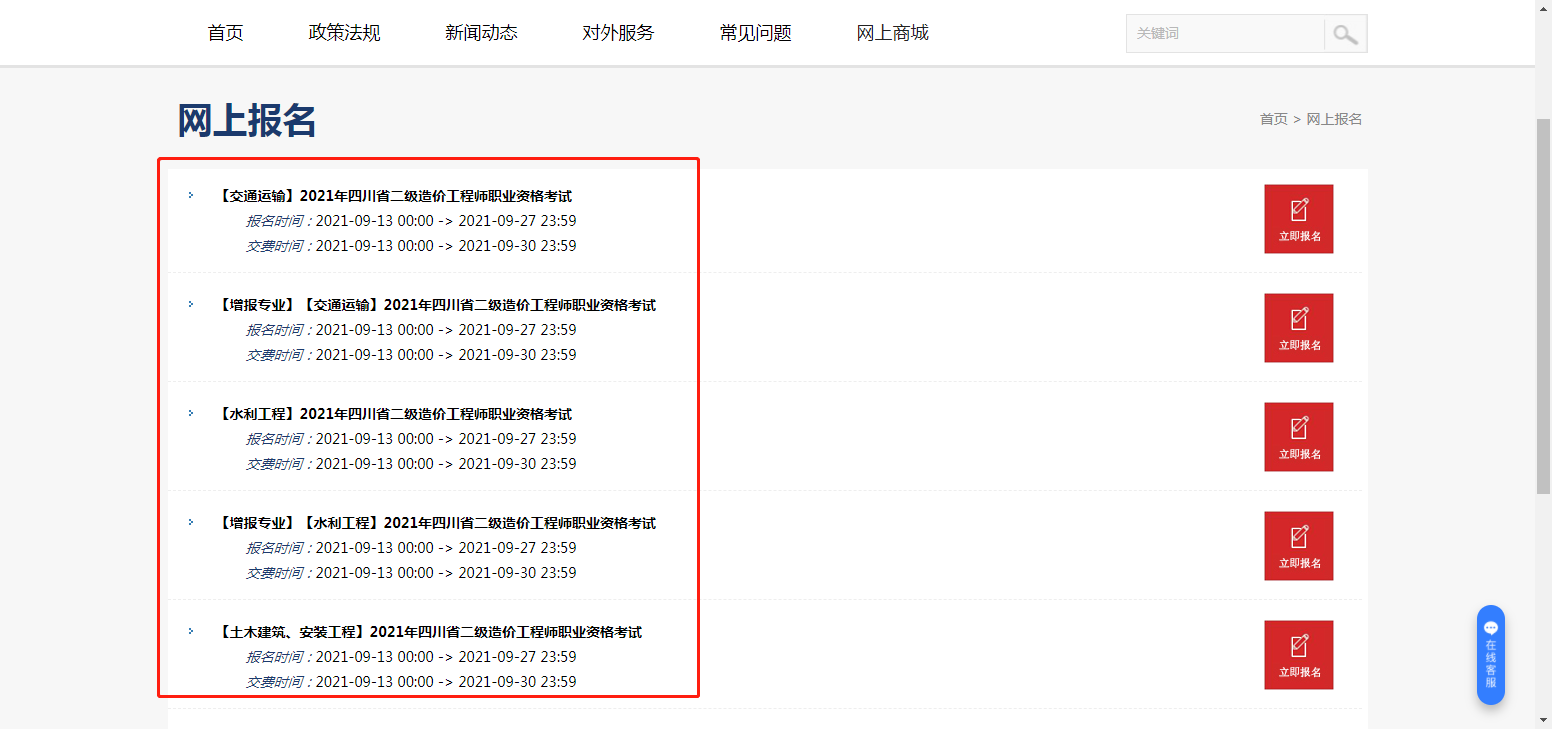The height and width of the screenshot is (729, 1552).
Task: Open 【交通运输】2021年四川省二级造价工程师 exam title
Action: pyautogui.click(x=395, y=196)
